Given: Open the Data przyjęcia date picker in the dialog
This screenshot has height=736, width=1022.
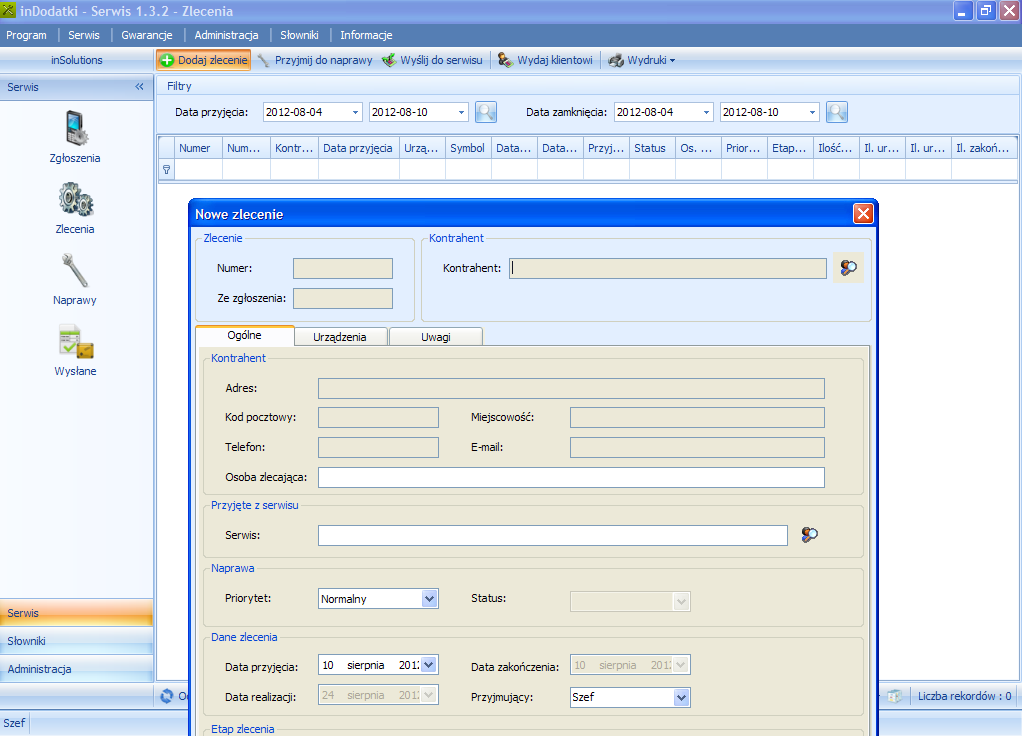Looking at the screenshot, I should click(x=428, y=665).
